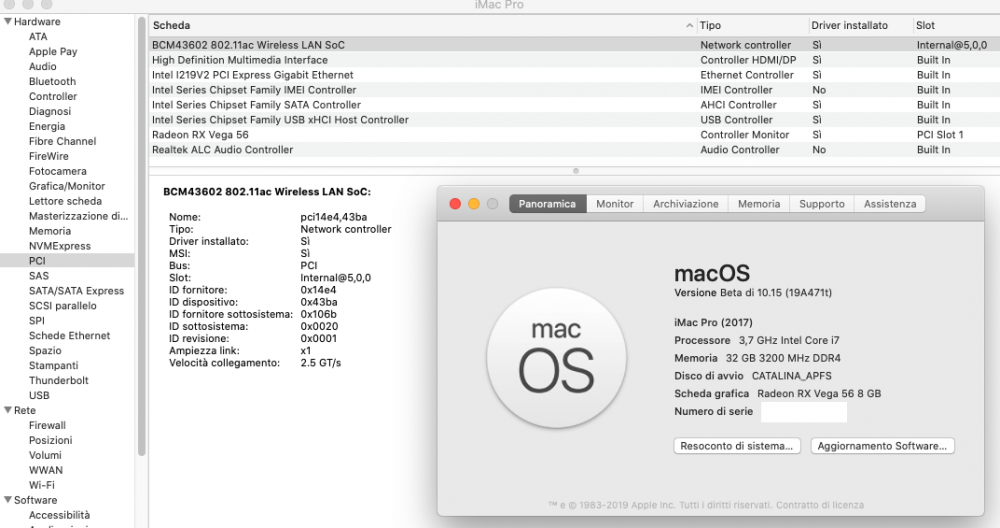Open the Contratto di licenza link
This screenshot has width=1000, height=528.
[820, 505]
